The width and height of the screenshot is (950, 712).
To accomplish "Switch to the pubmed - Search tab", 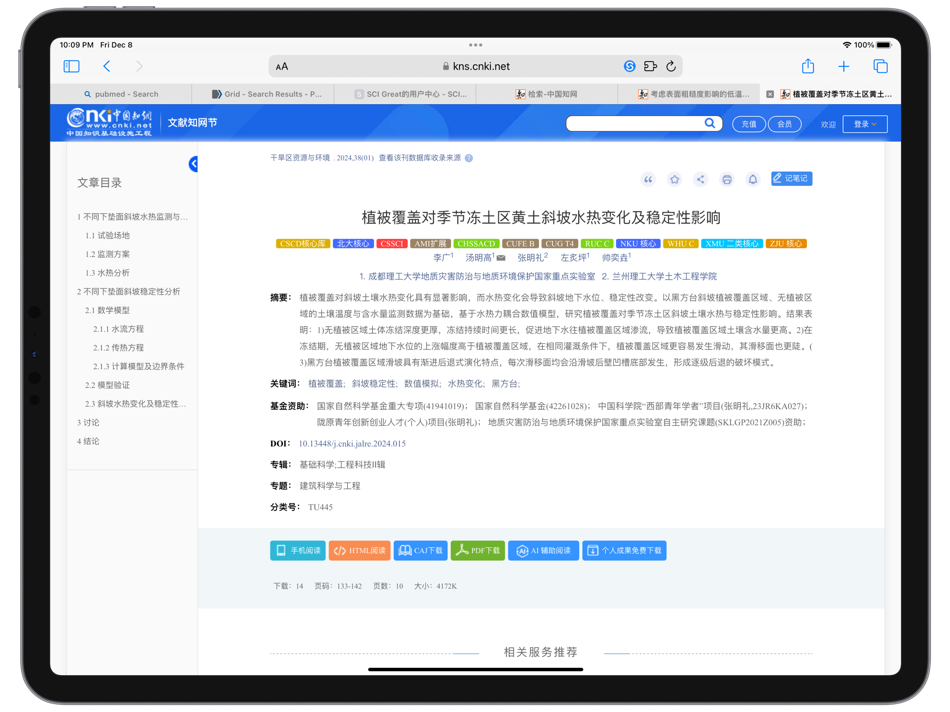I will (x=120, y=94).
